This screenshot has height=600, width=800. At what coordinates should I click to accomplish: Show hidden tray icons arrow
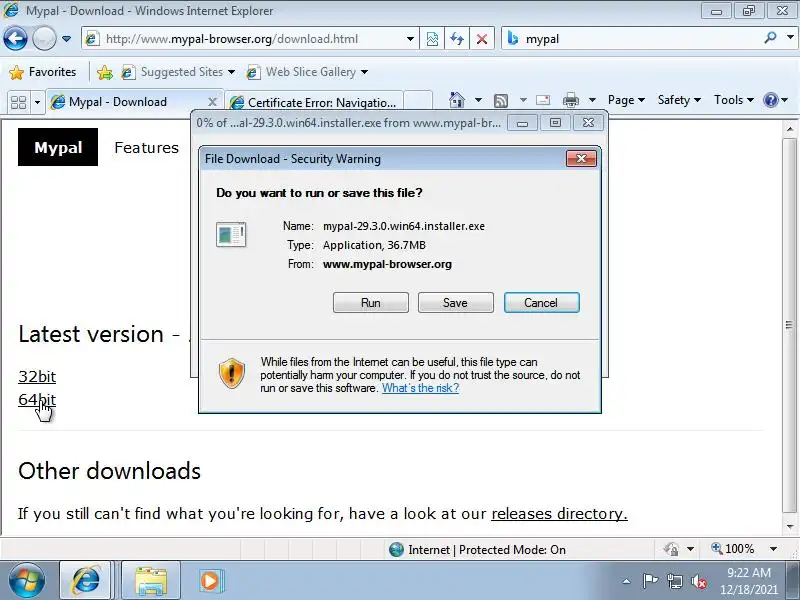point(627,581)
